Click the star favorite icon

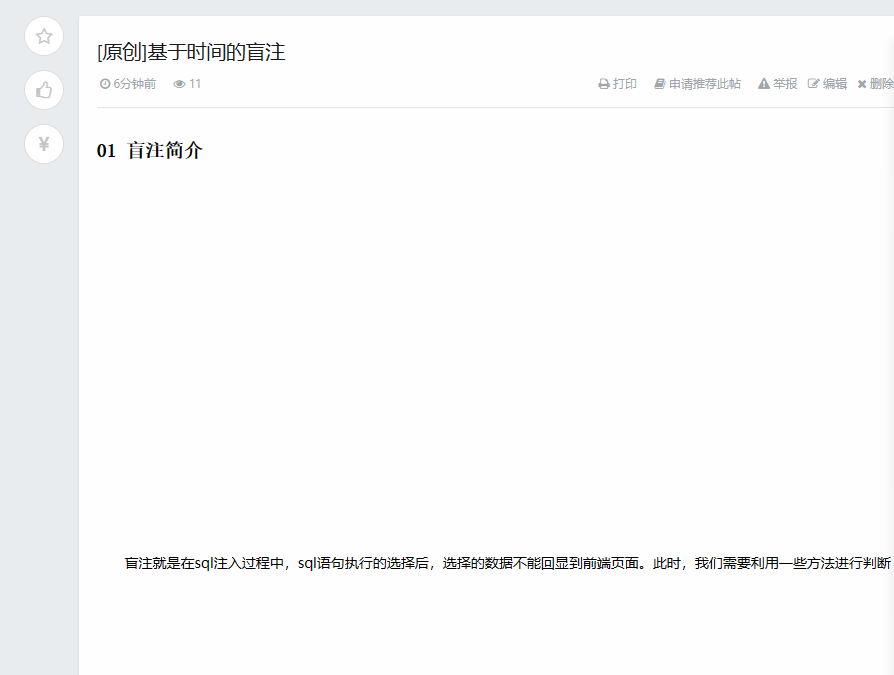coord(44,36)
